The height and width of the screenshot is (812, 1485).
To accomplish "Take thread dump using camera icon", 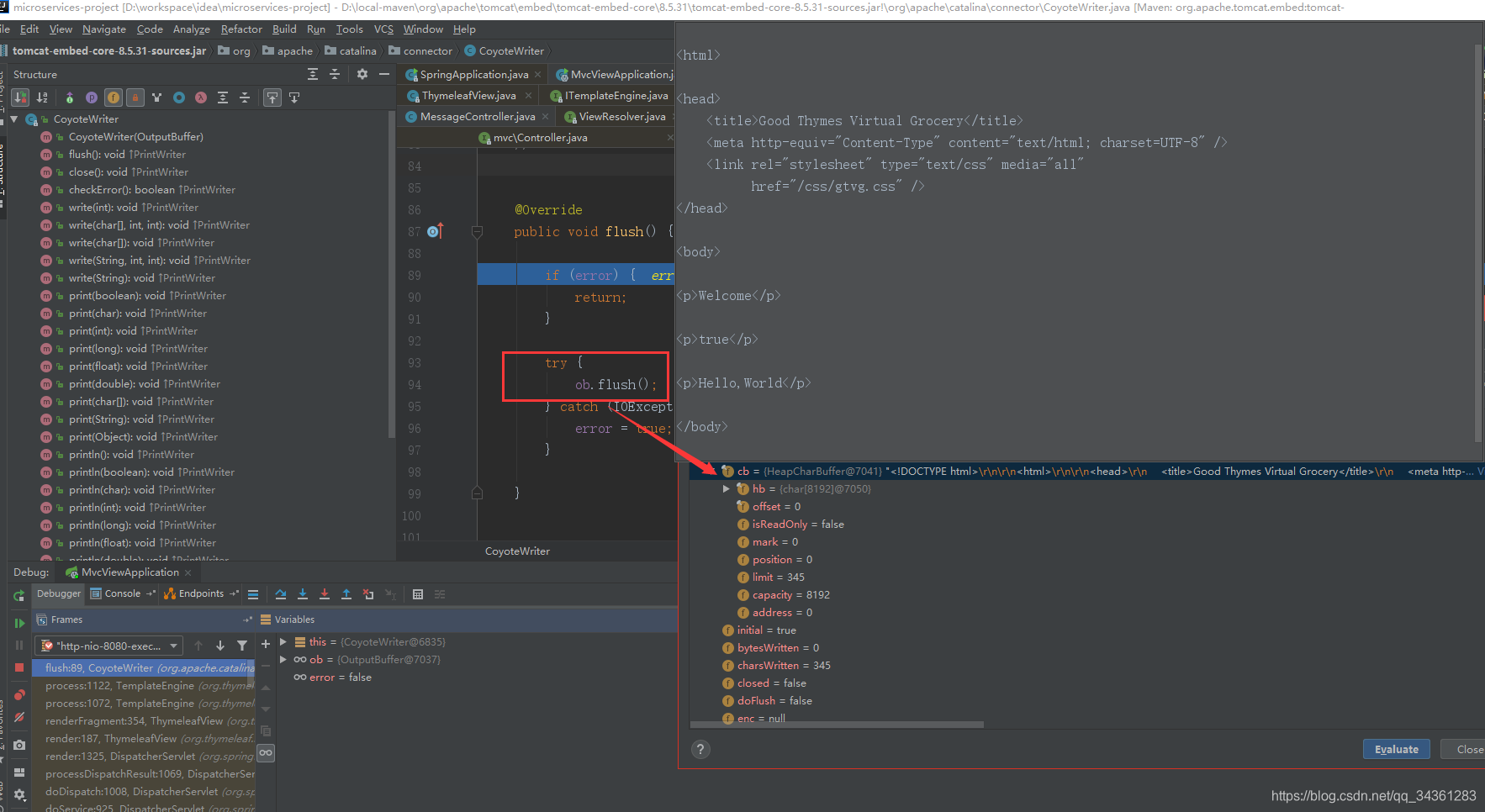I will [18, 745].
